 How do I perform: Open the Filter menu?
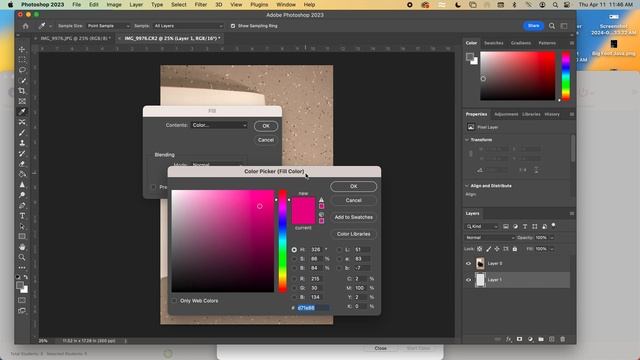[200, 4]
